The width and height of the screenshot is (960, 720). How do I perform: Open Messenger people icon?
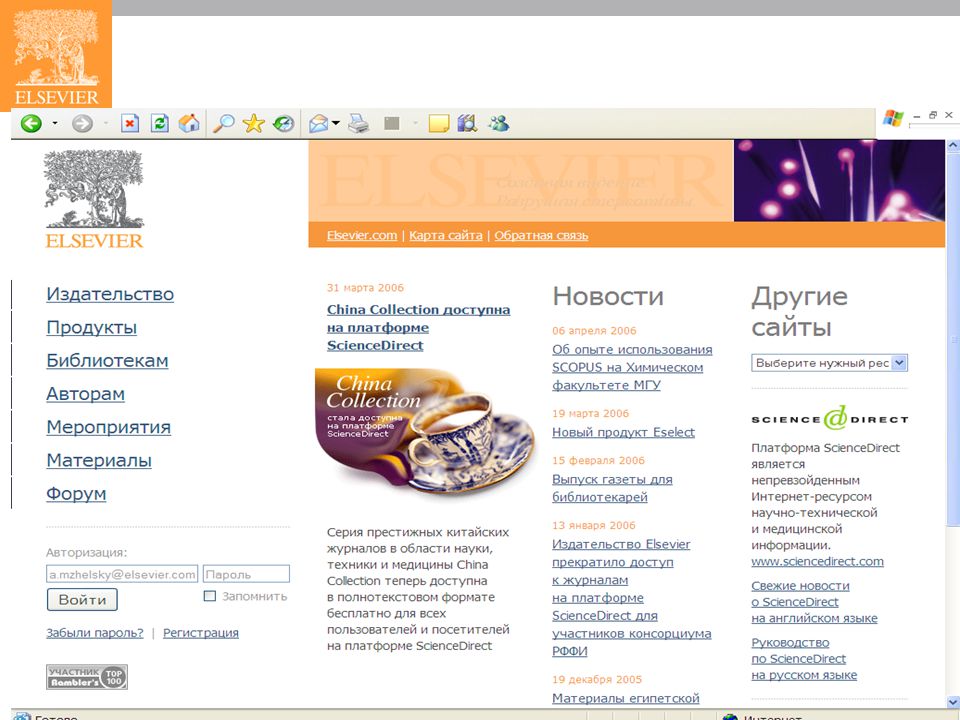499,124
